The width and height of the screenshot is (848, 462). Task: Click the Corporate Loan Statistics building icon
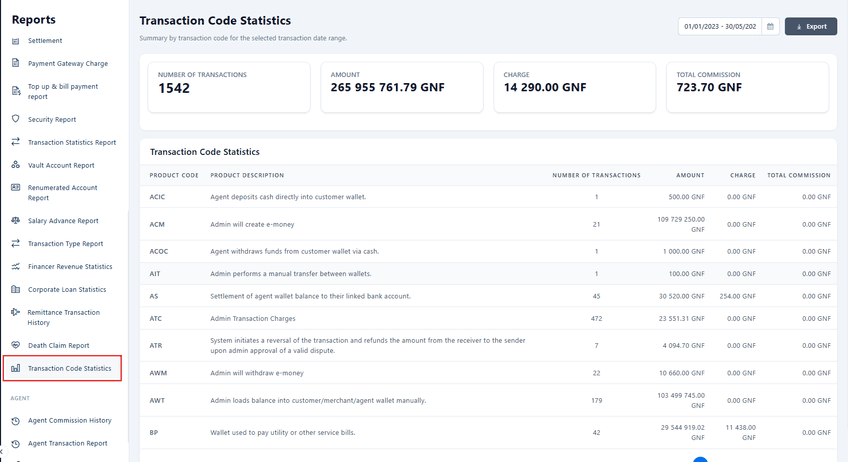pyautogui.click(x=16, y=289)
